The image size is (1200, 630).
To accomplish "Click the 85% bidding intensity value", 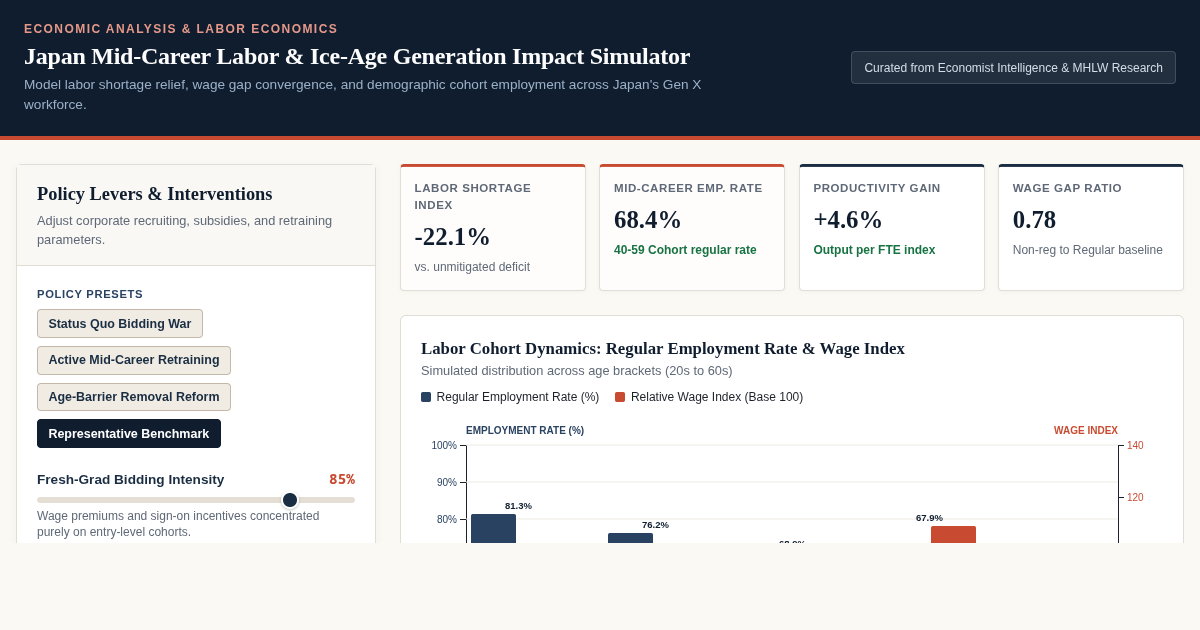I will 342,479.
